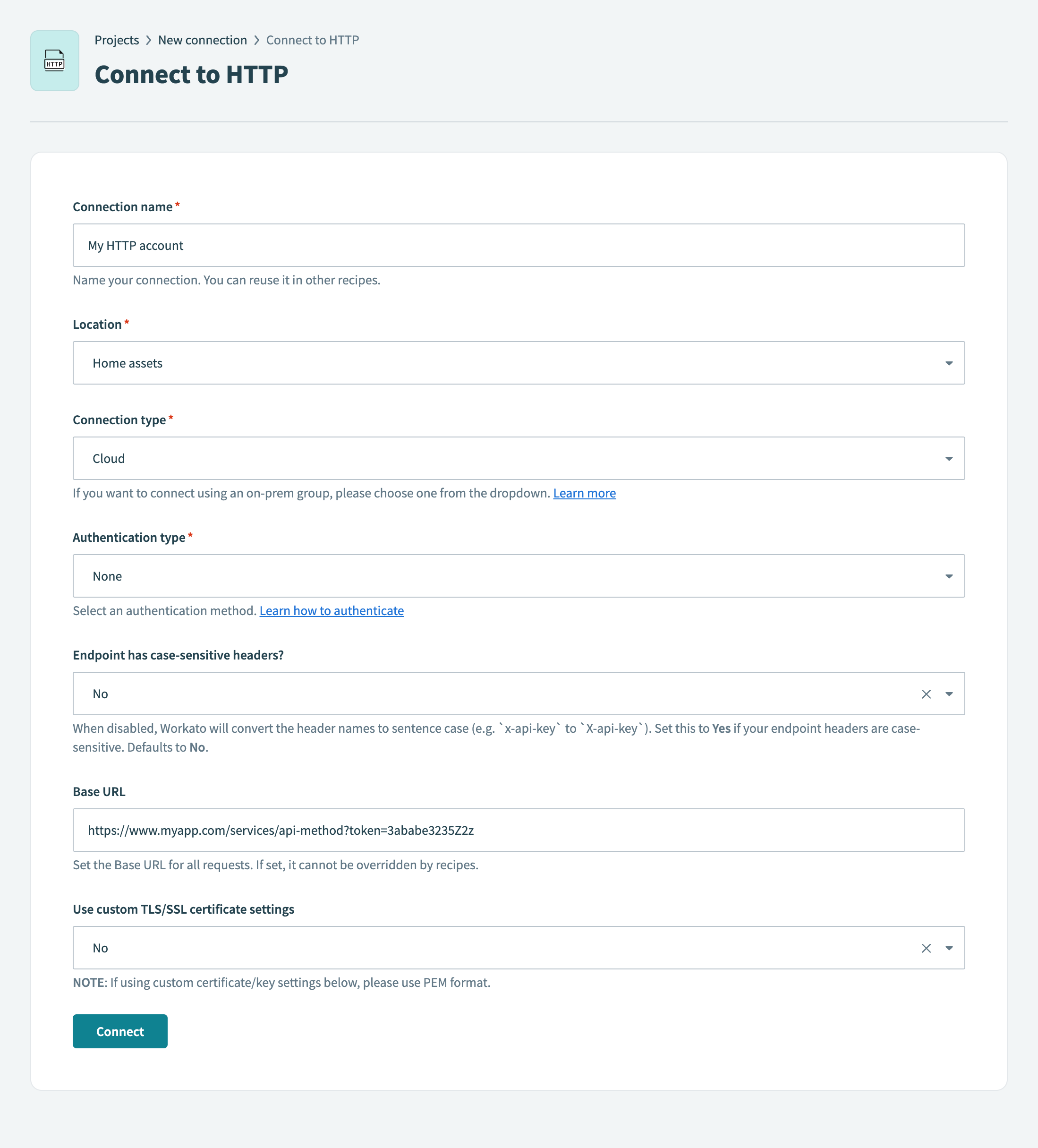Focus the Connection name input field
1038x1148 pixels.
click(518, 246)
